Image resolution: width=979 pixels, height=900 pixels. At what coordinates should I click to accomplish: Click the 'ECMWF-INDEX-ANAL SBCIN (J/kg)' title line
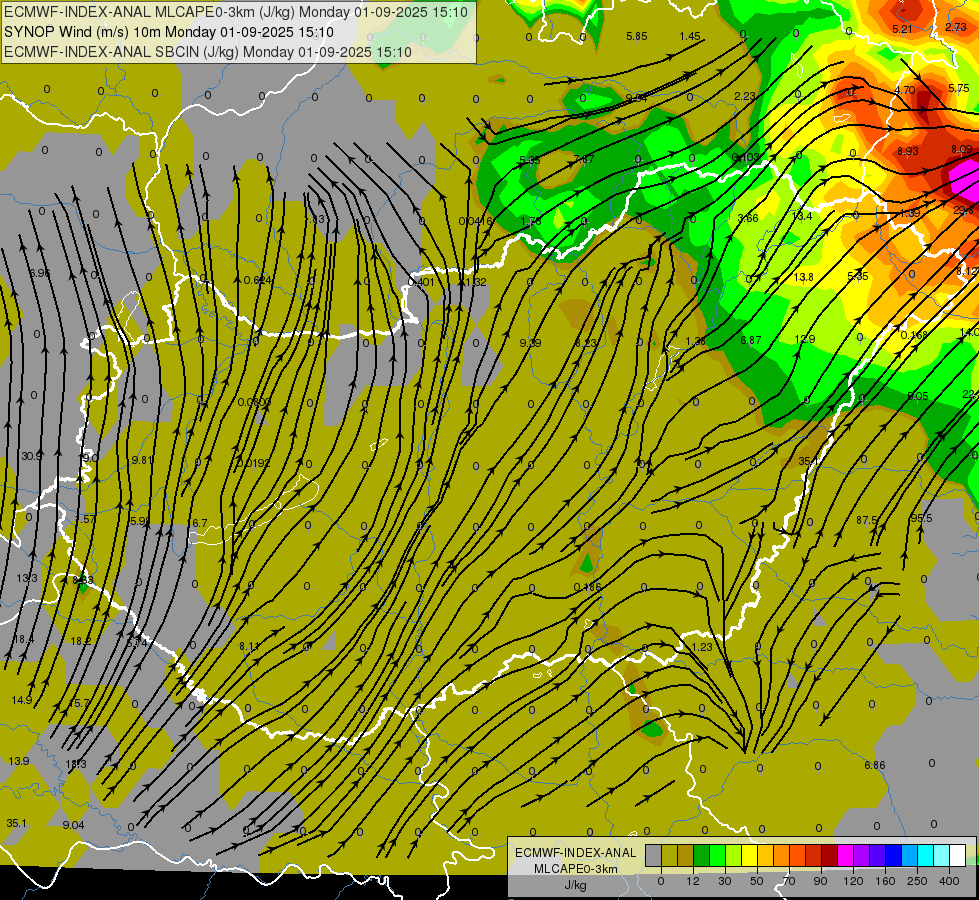(x=208, y=52)
